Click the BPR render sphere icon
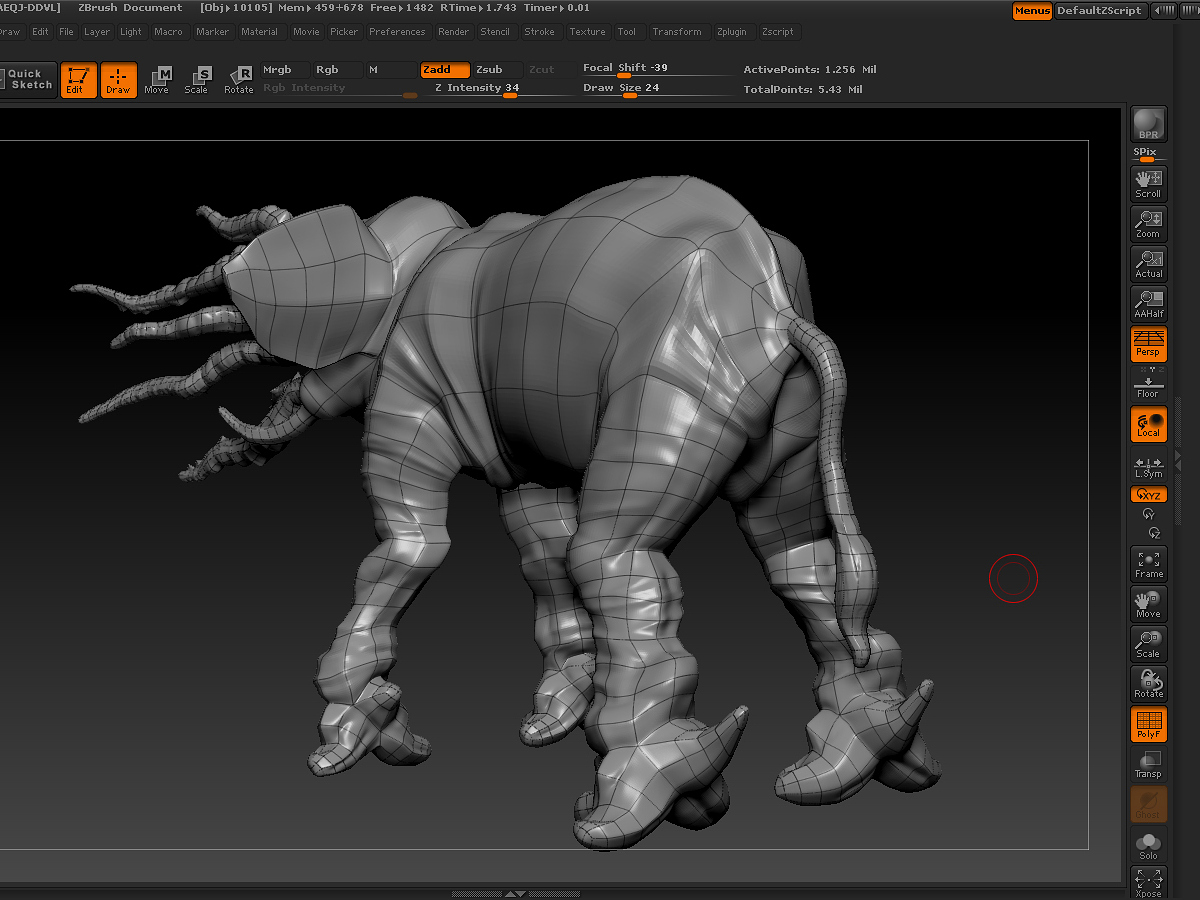The height and width of the screenshot is (900, 1200). [1149, 124]
